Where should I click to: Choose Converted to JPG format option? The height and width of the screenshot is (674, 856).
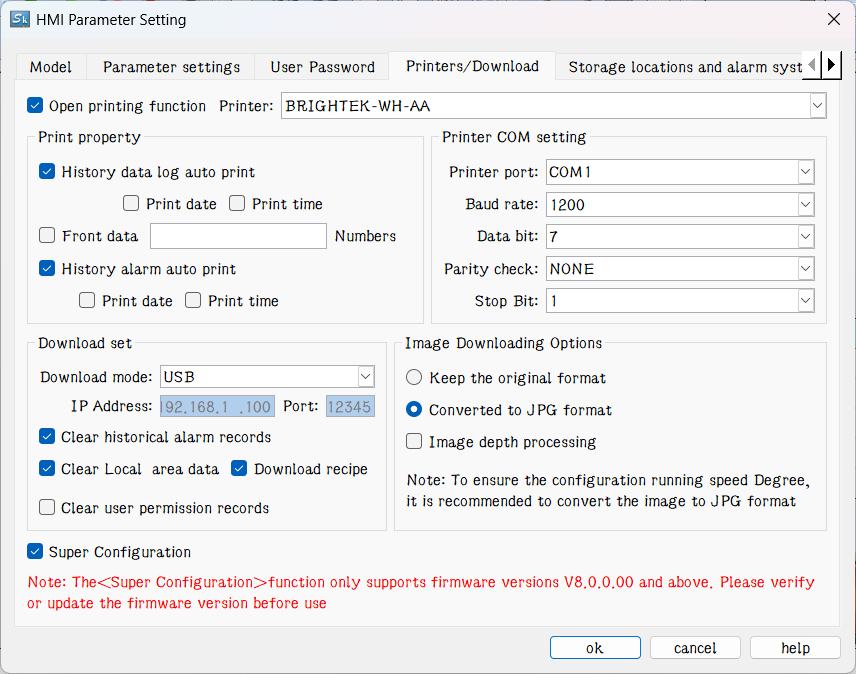coord(414,410)
